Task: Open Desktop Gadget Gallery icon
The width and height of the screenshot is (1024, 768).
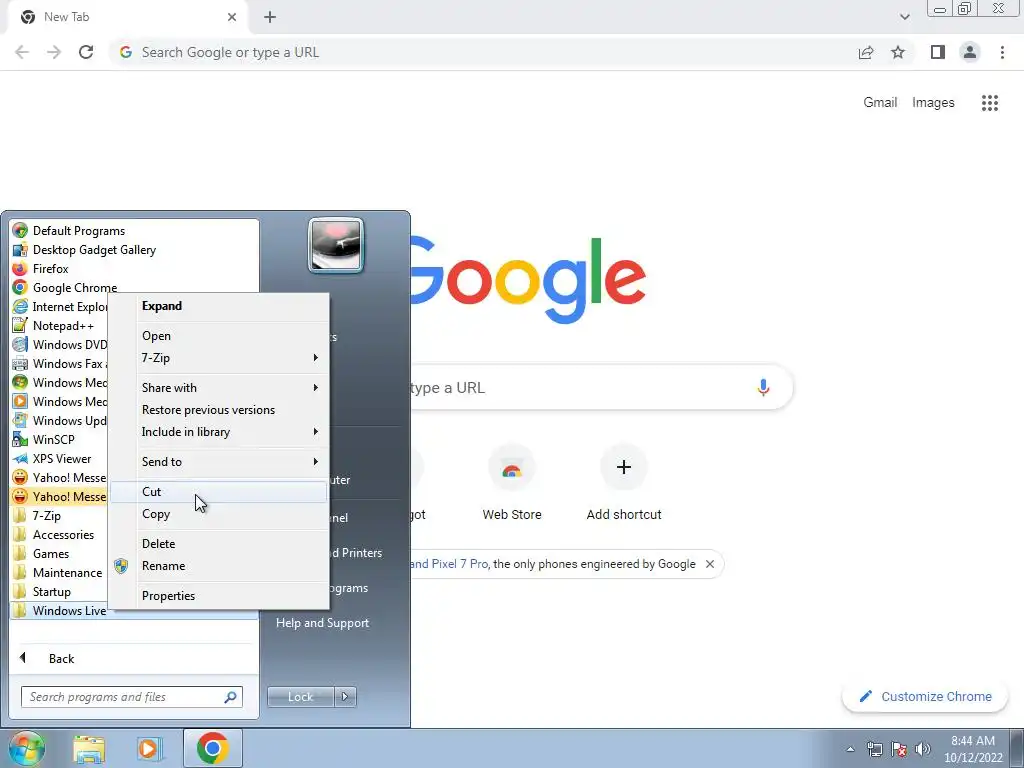Action: tap(20, 249)
